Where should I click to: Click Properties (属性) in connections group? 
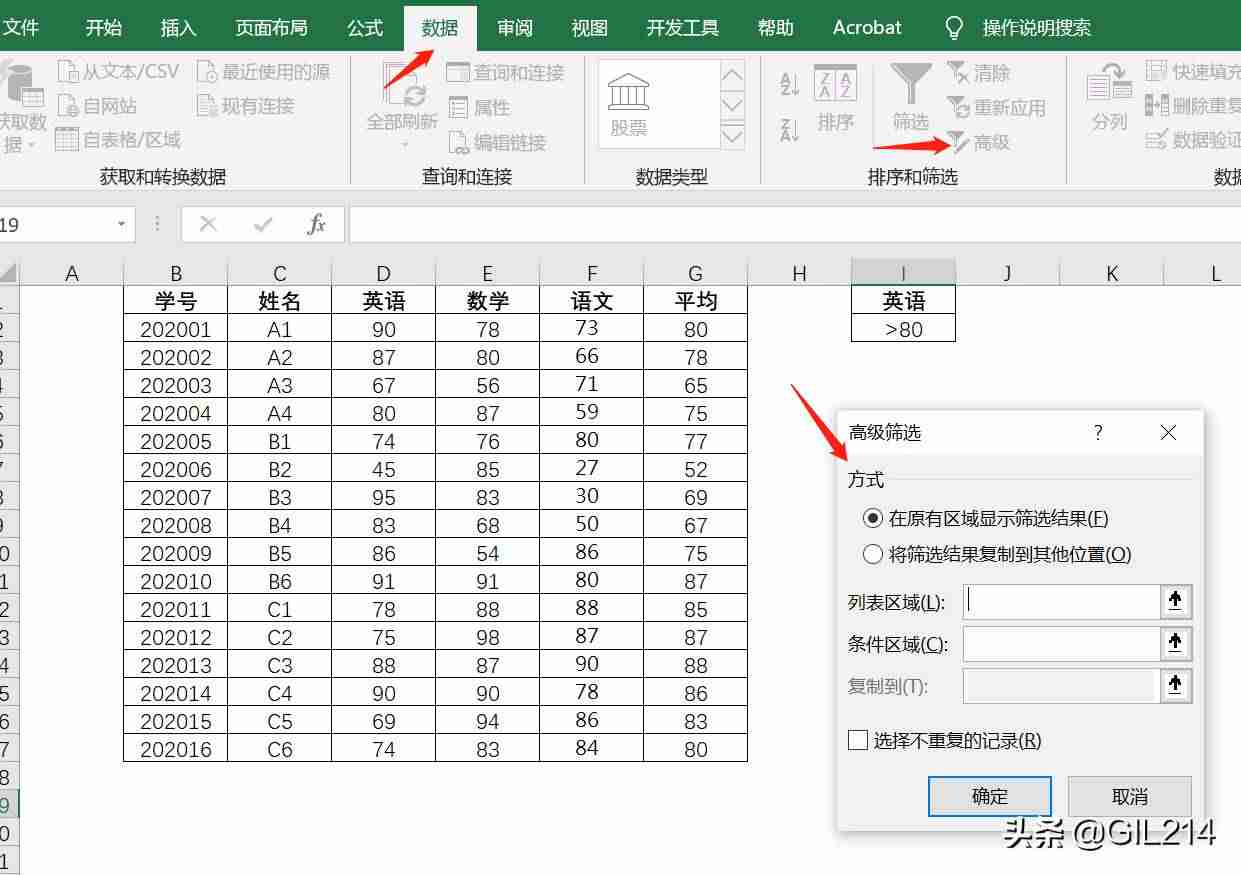tap(479, 107)
